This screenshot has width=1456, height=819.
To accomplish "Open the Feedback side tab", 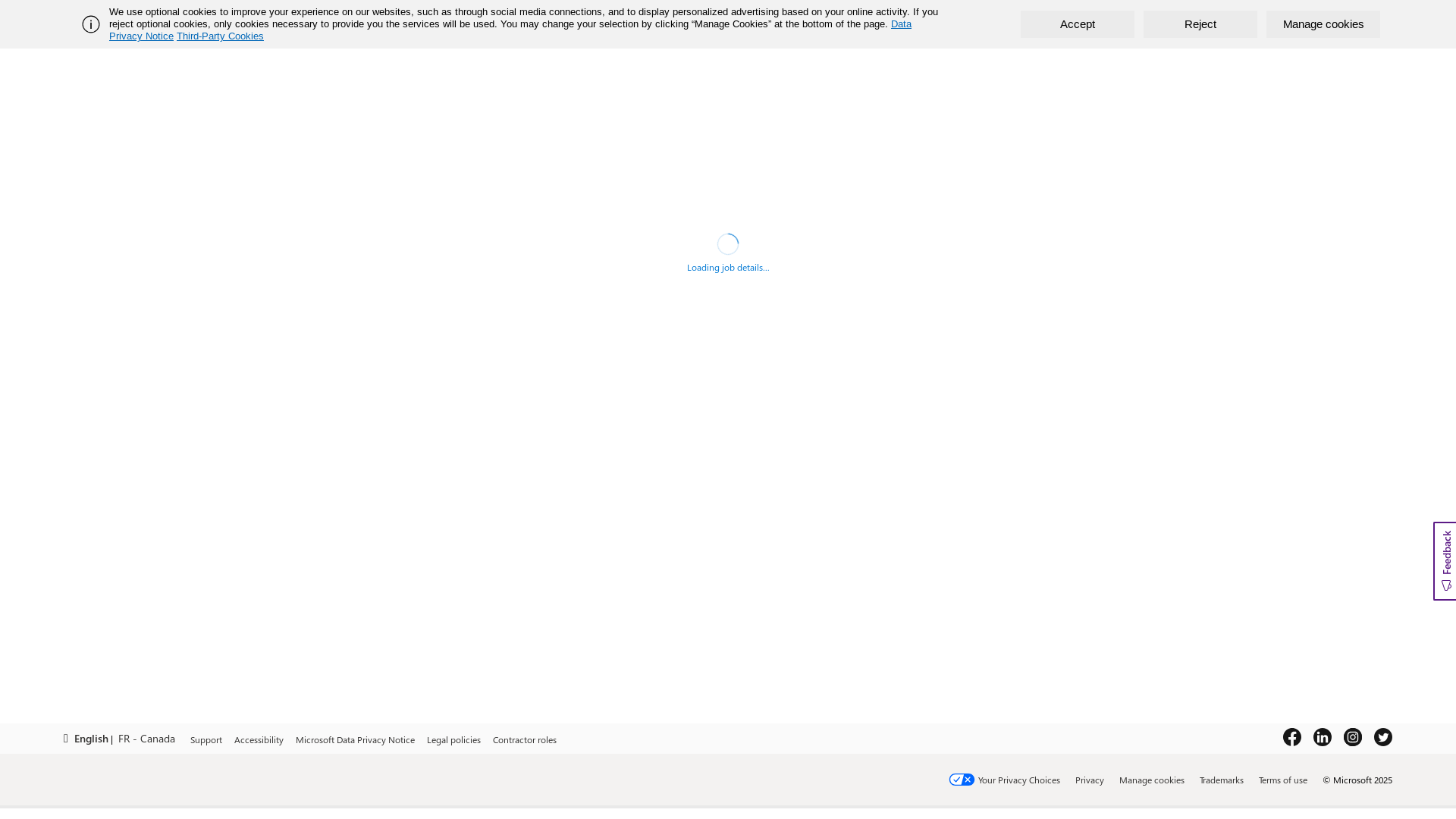I will point(1445,561).
